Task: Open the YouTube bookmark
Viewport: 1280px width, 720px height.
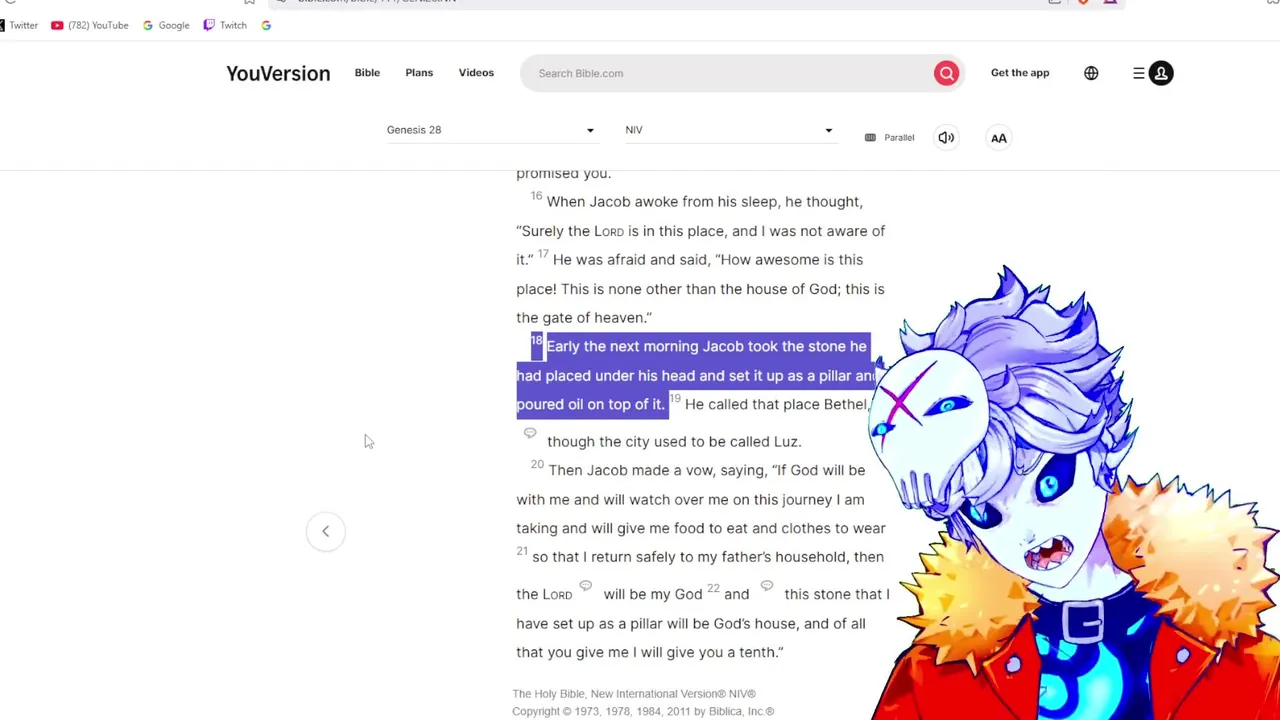Action: tap(90, 25)
